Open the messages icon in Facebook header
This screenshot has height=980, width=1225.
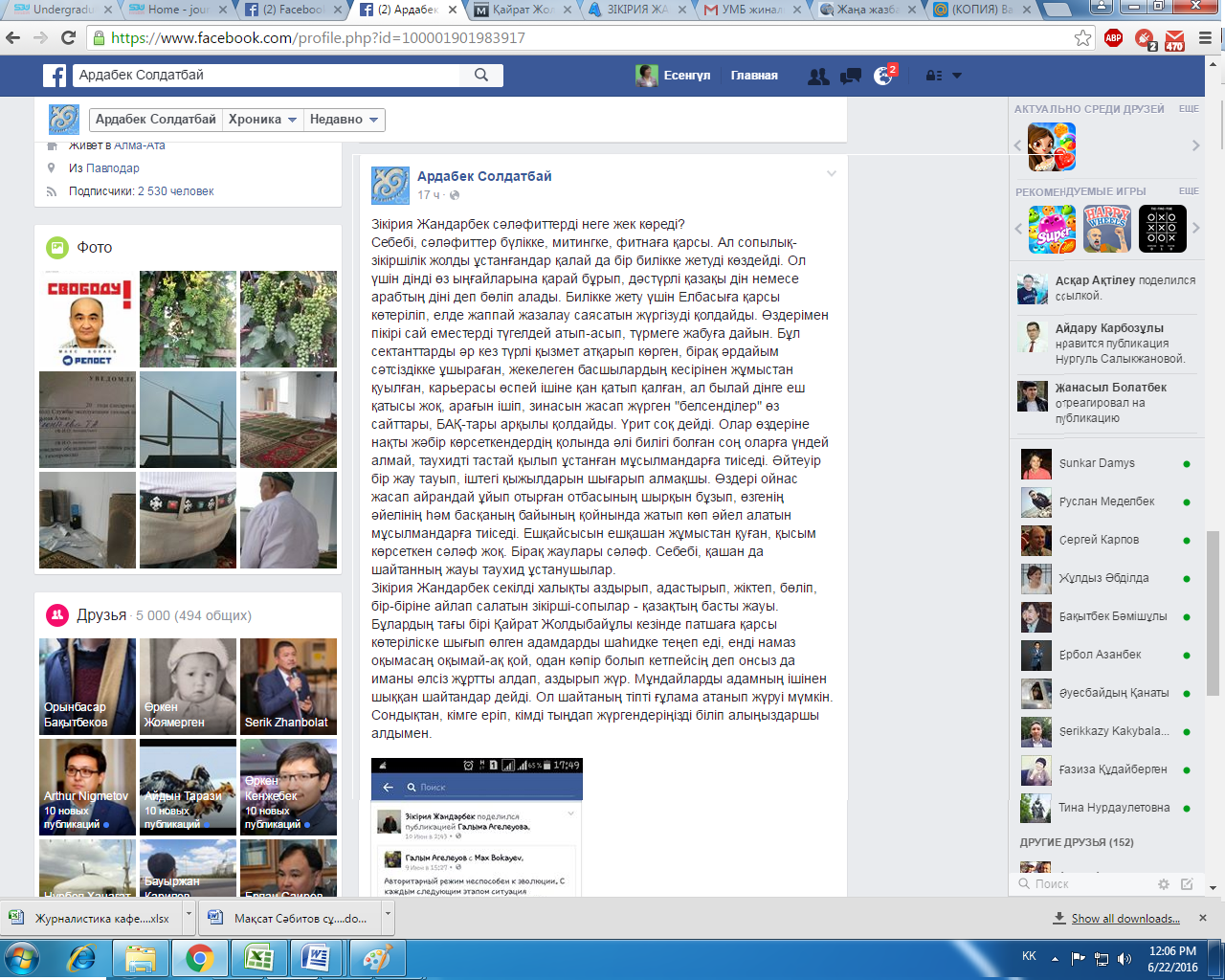(850, 77)
